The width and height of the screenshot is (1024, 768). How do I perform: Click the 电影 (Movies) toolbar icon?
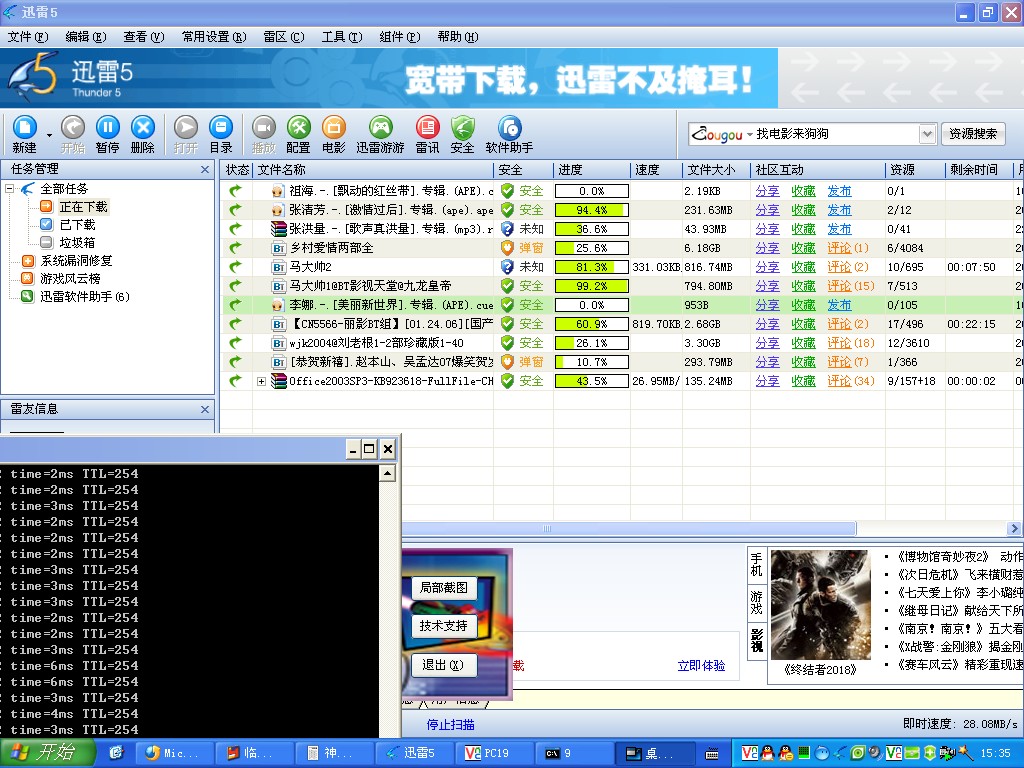tap(334, 128)
